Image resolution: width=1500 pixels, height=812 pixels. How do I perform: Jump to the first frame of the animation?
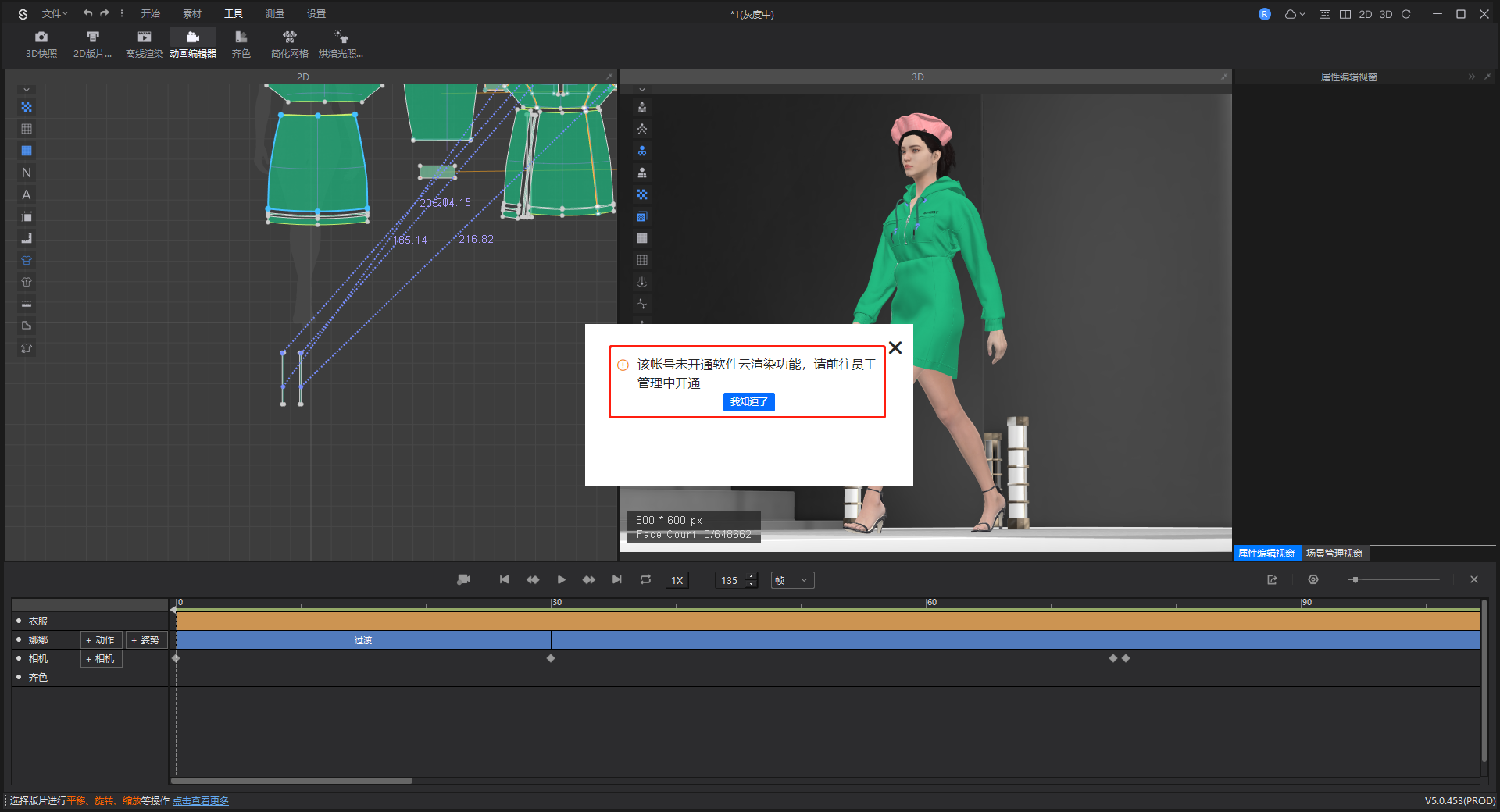505,580
